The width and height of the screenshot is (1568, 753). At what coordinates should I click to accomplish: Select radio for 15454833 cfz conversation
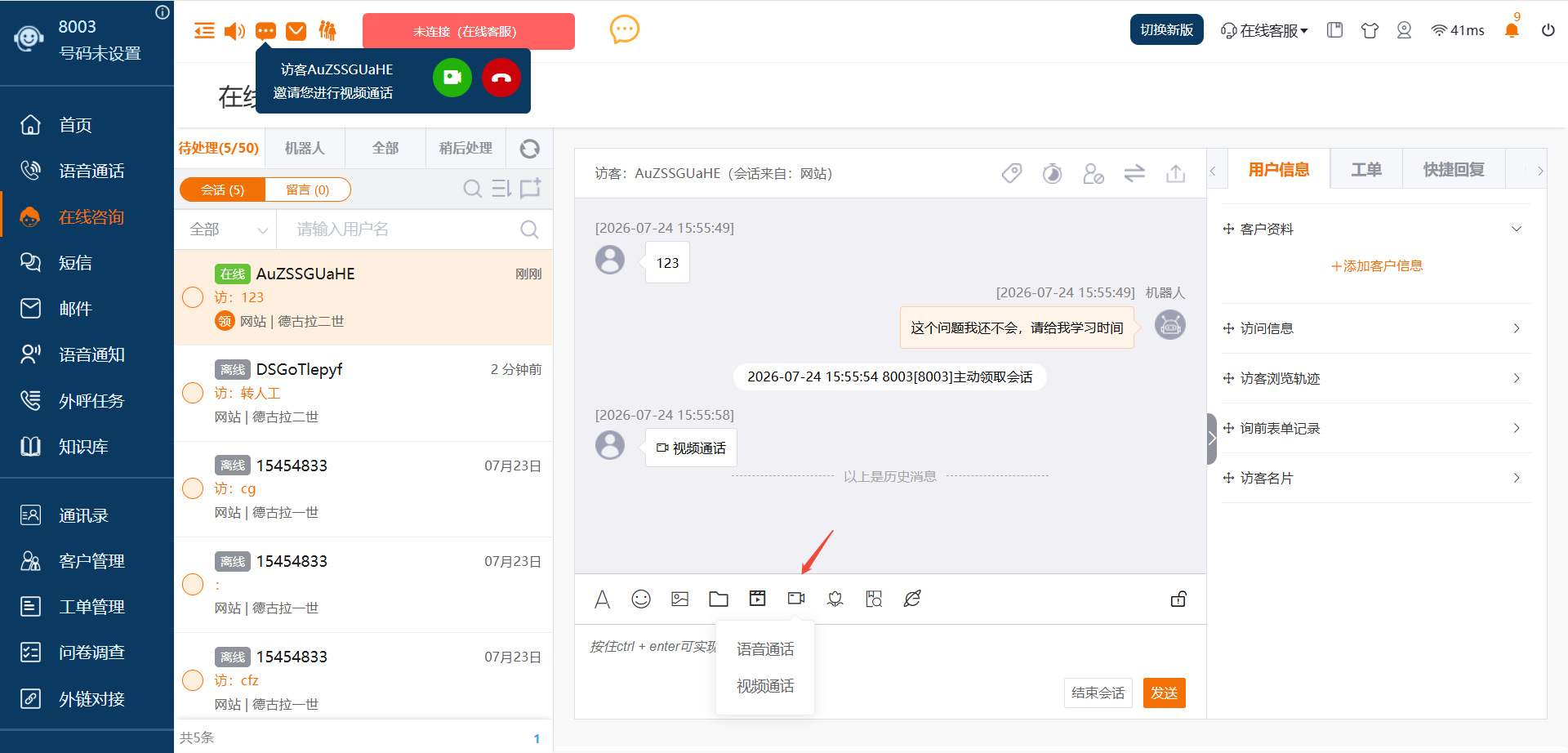193,679
